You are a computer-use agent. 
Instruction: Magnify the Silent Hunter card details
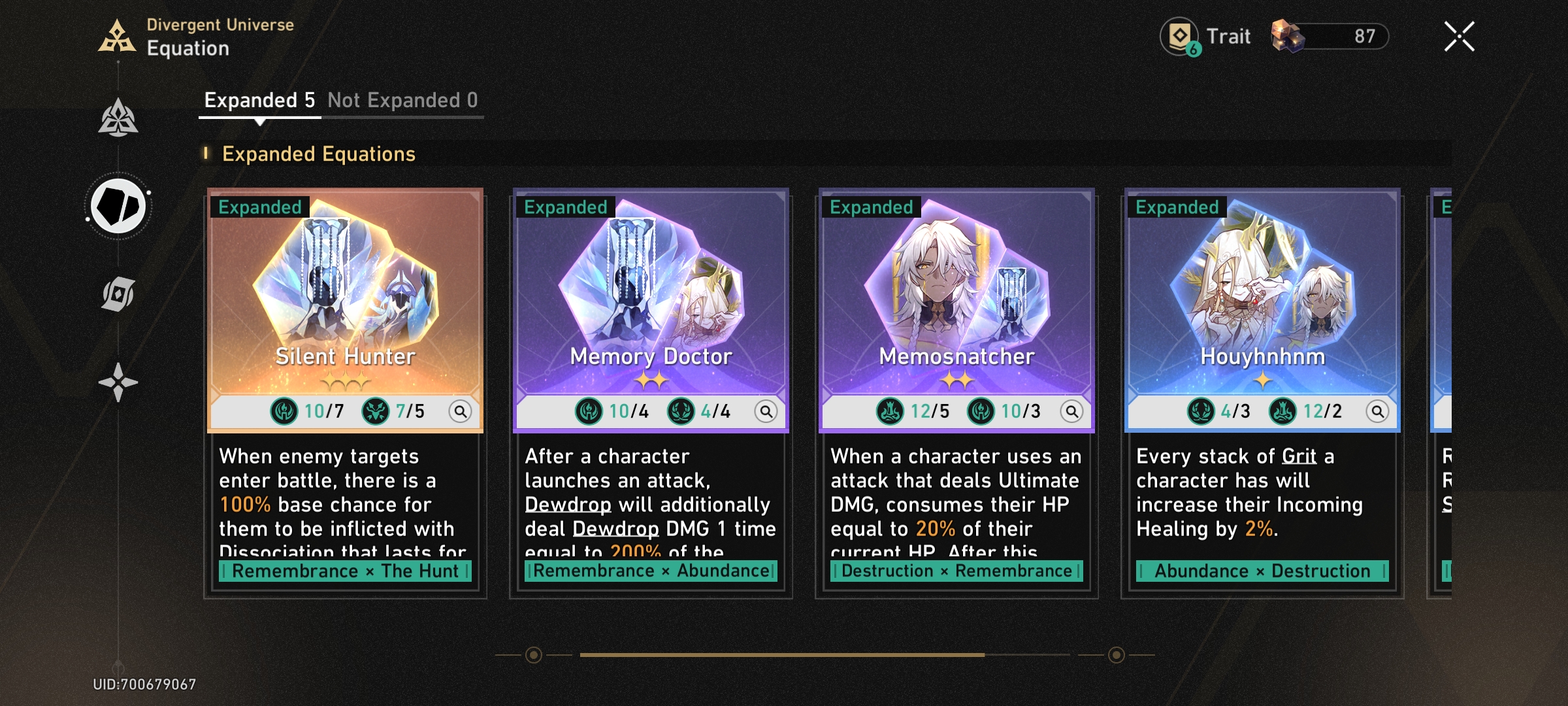pyautogui.click(x=461, y=411)
